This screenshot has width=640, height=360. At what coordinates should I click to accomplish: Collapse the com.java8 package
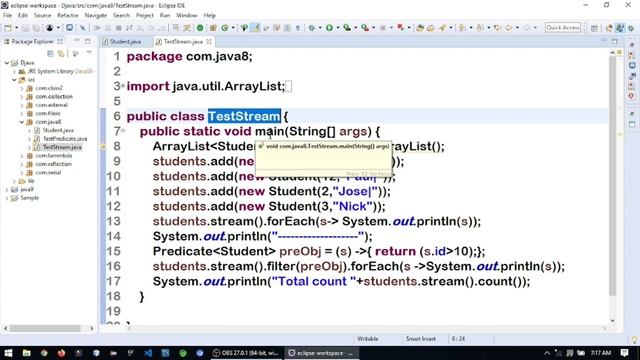pyautogui.click(x=22, y=122)
